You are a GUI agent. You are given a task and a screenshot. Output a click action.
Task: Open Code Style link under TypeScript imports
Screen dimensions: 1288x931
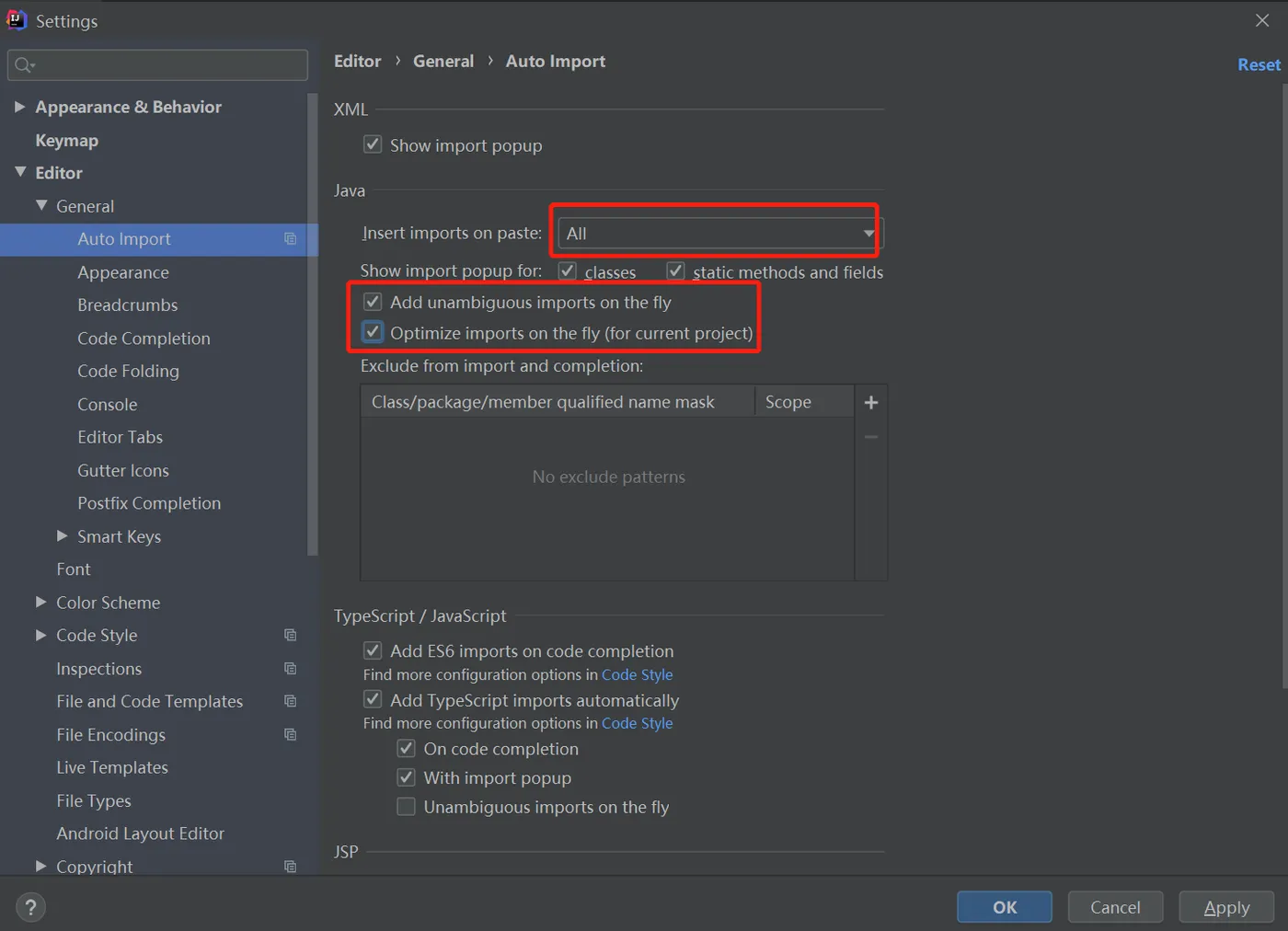pyautogui.click(x=637, y=723)
